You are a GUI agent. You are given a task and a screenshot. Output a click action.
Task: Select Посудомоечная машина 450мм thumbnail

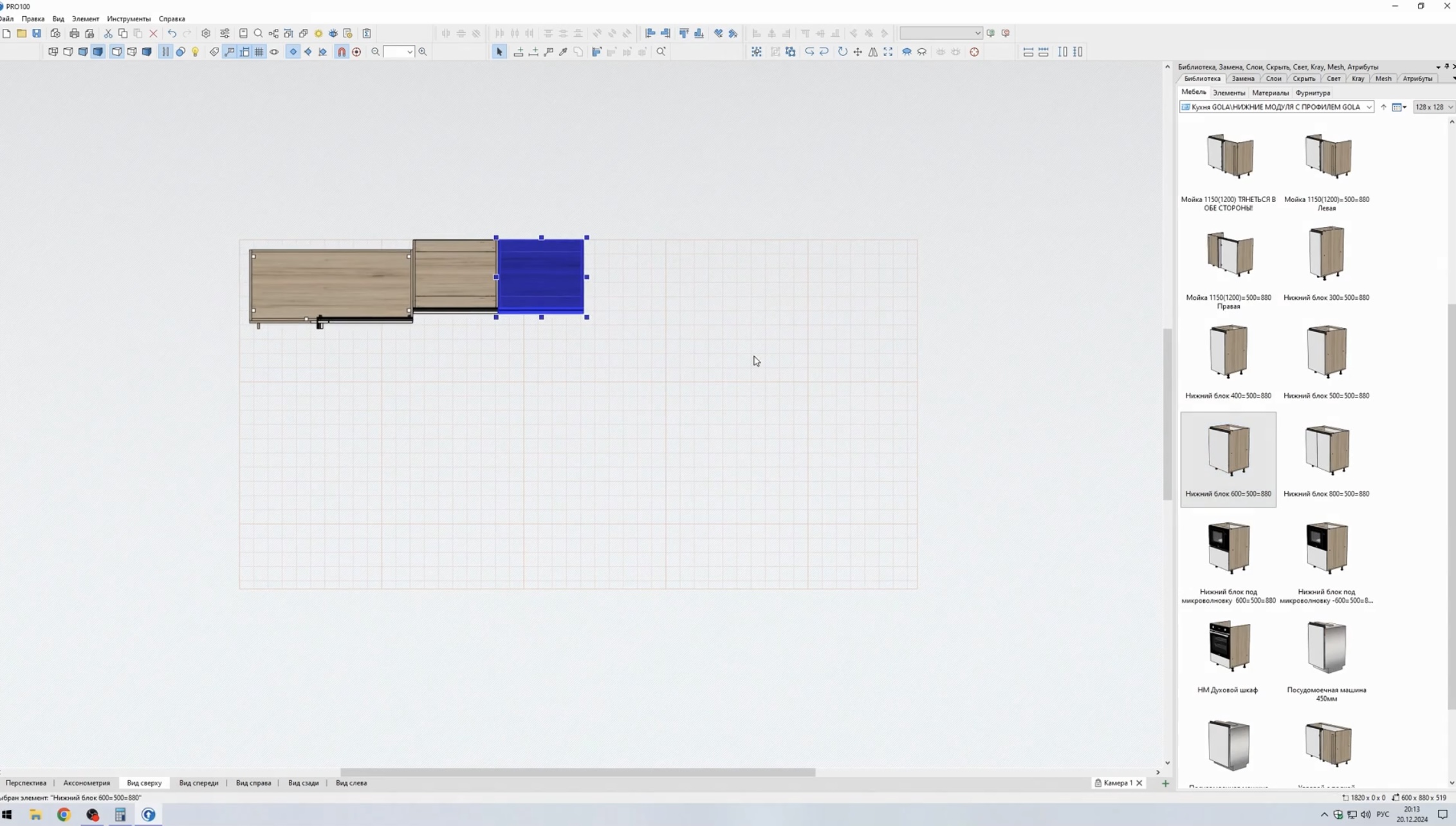pos(1327,656)
